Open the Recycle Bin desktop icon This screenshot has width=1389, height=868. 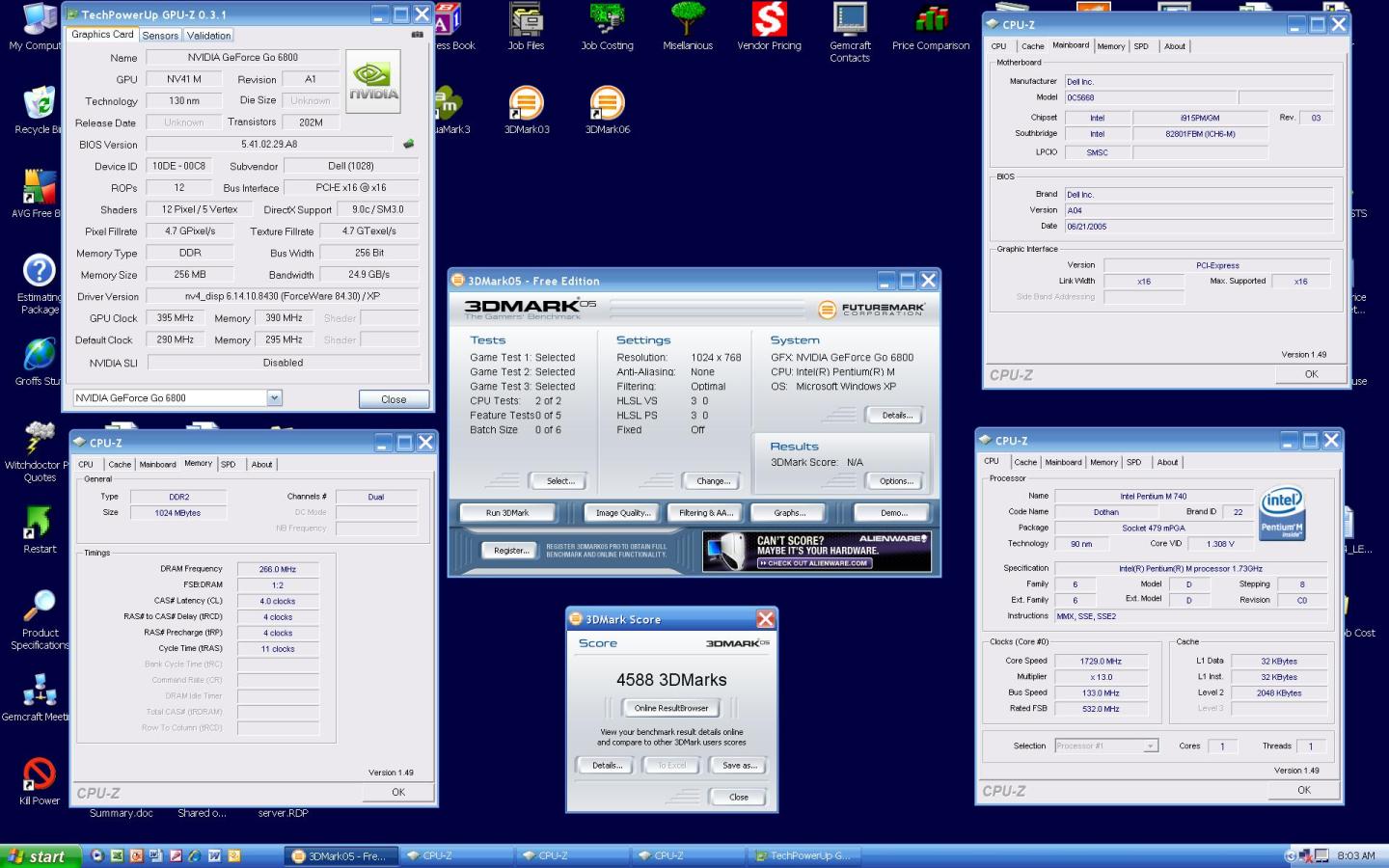[39, 102]
